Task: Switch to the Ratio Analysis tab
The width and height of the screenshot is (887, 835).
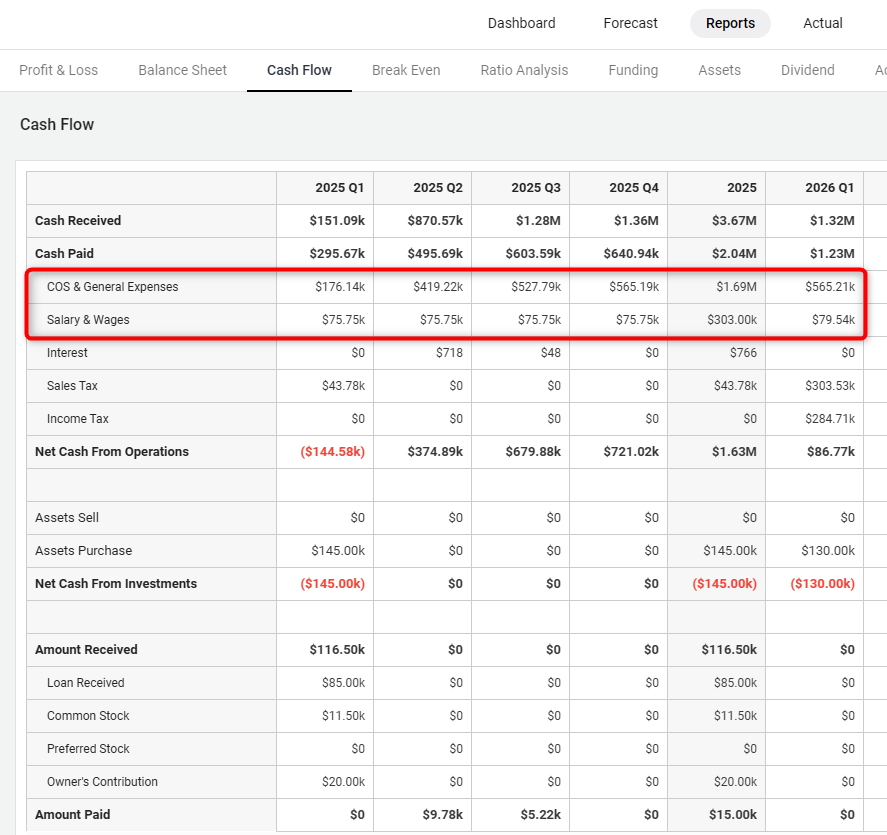Action: coord(524,70)
